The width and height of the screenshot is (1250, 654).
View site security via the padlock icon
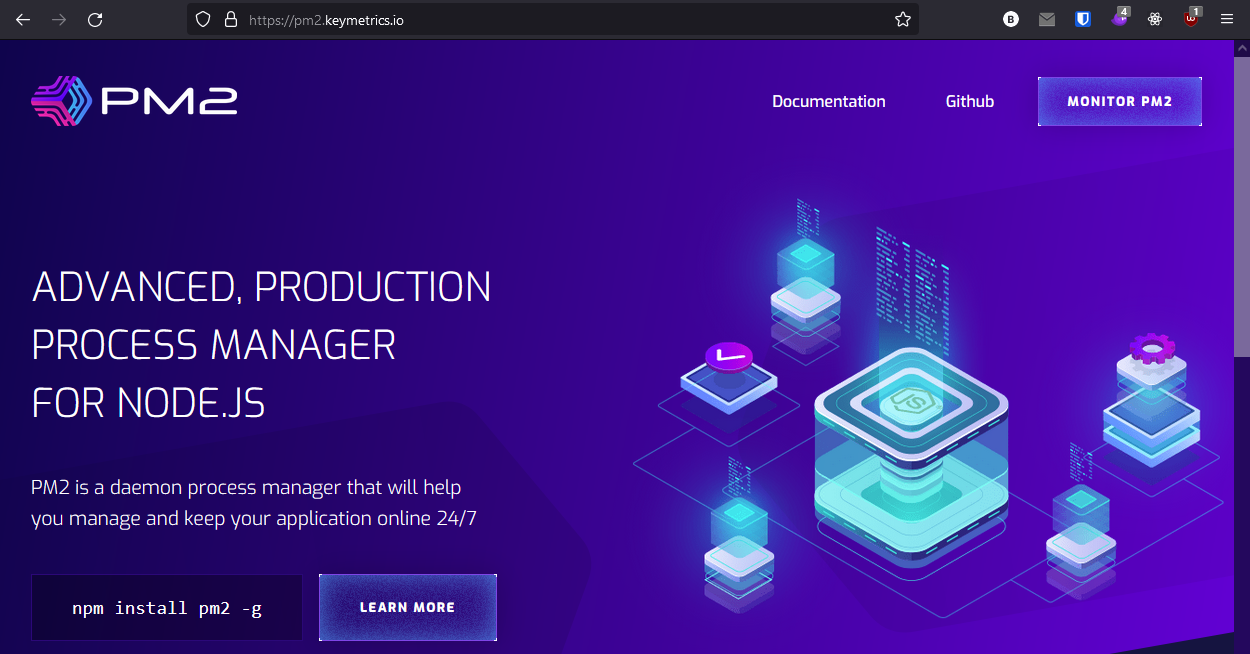(231, 19)
